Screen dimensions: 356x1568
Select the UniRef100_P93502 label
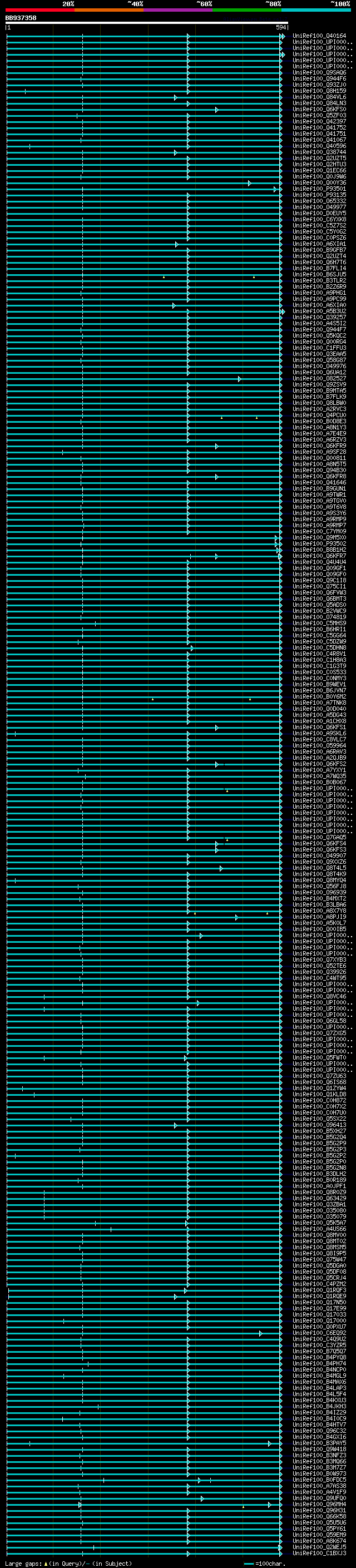pyautogui.click(x=319, y=543)
